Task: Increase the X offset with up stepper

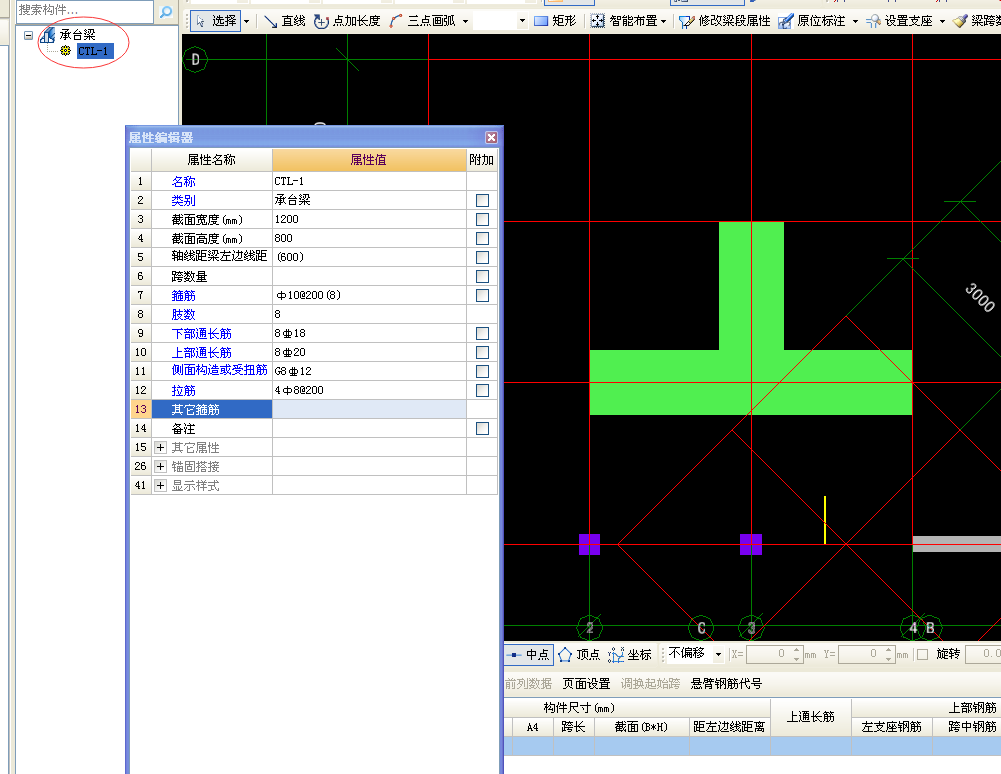Action: tap(796, 650)
